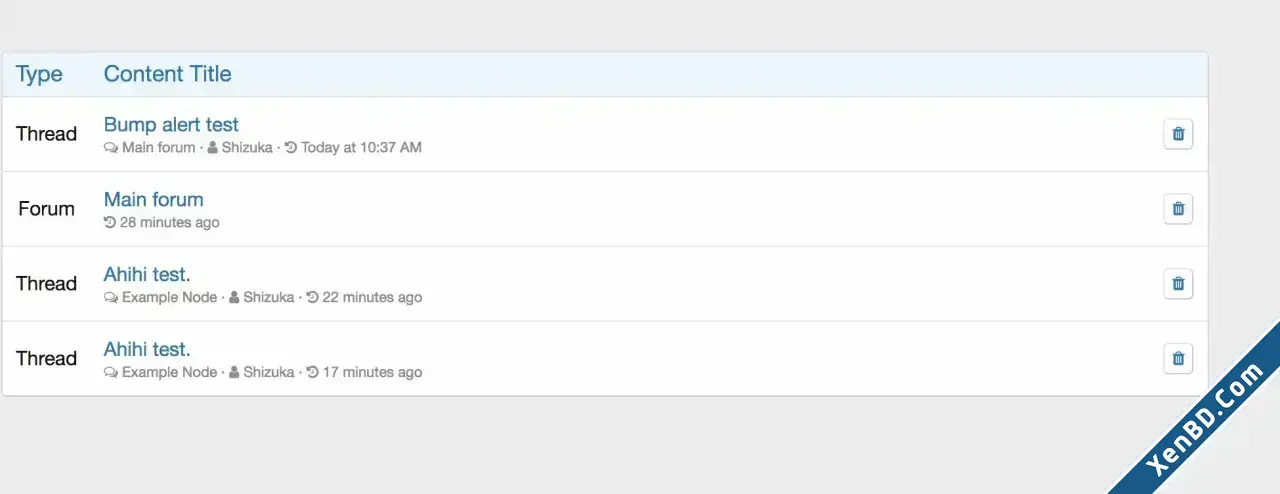Click Main forum link under Bump alert test

coord(159,148)
